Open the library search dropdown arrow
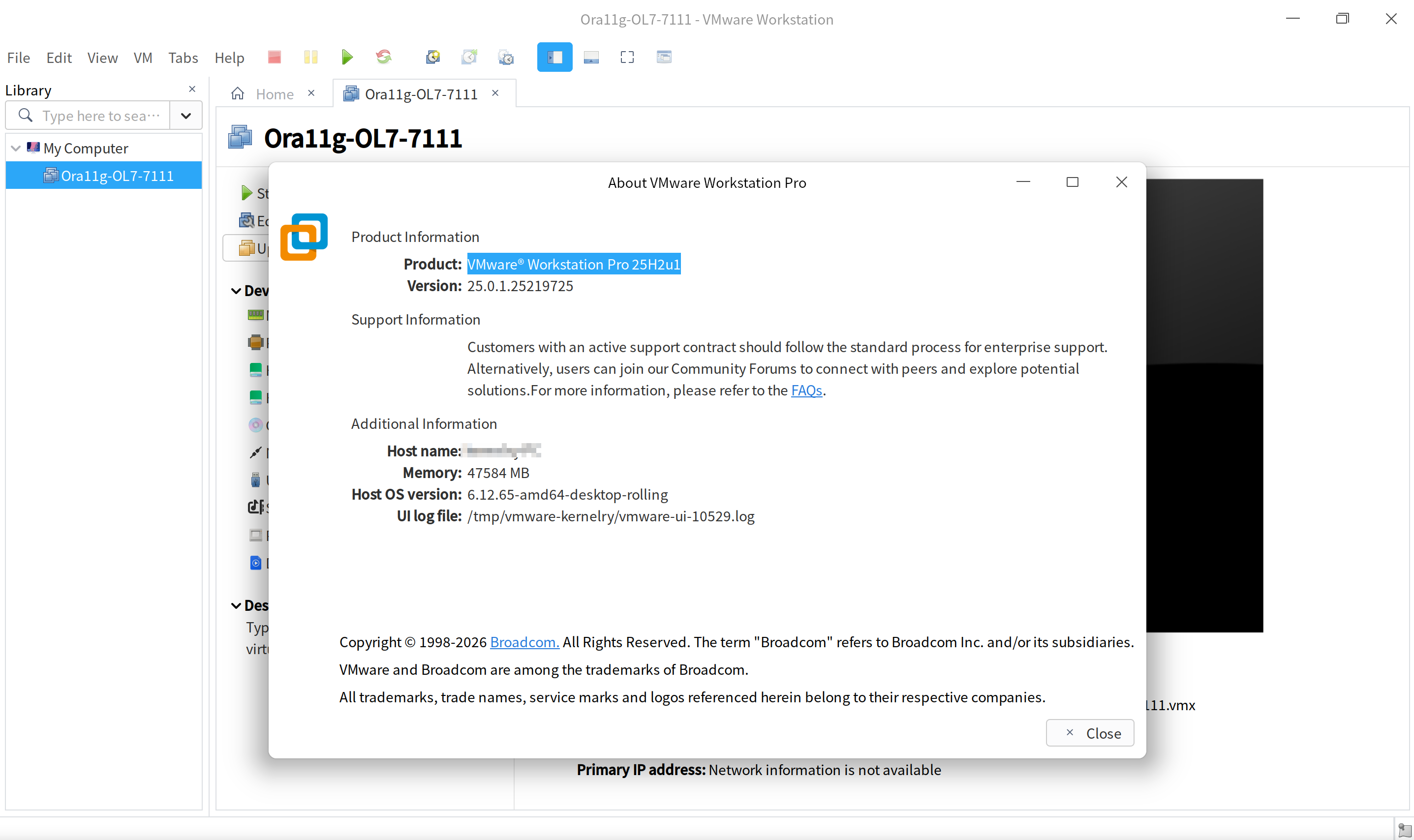This screenshot has width=1414, height=840. pos(186,116)
